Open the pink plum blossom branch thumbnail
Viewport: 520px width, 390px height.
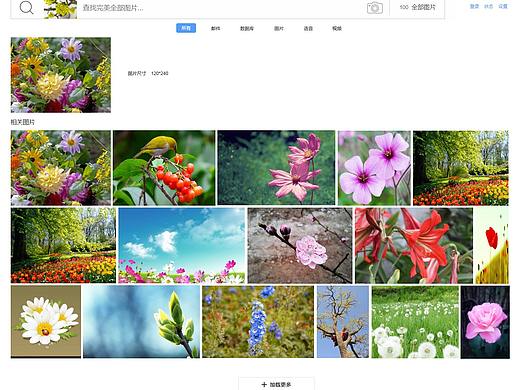tap(300, 245)
